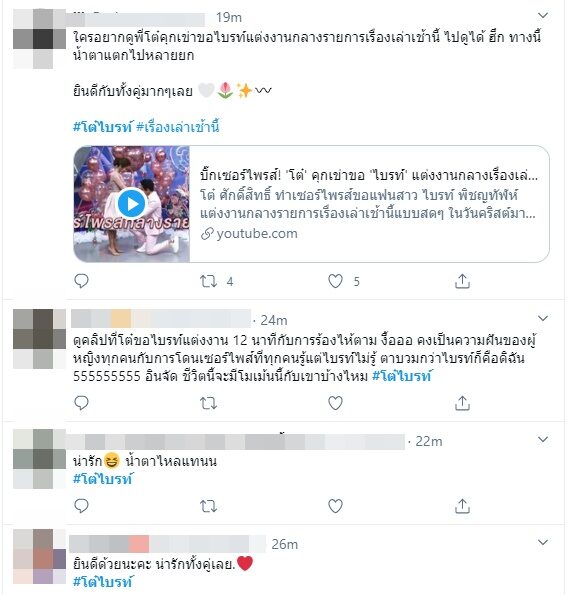Open the youtube.com link card title

[x=368, y=175]
